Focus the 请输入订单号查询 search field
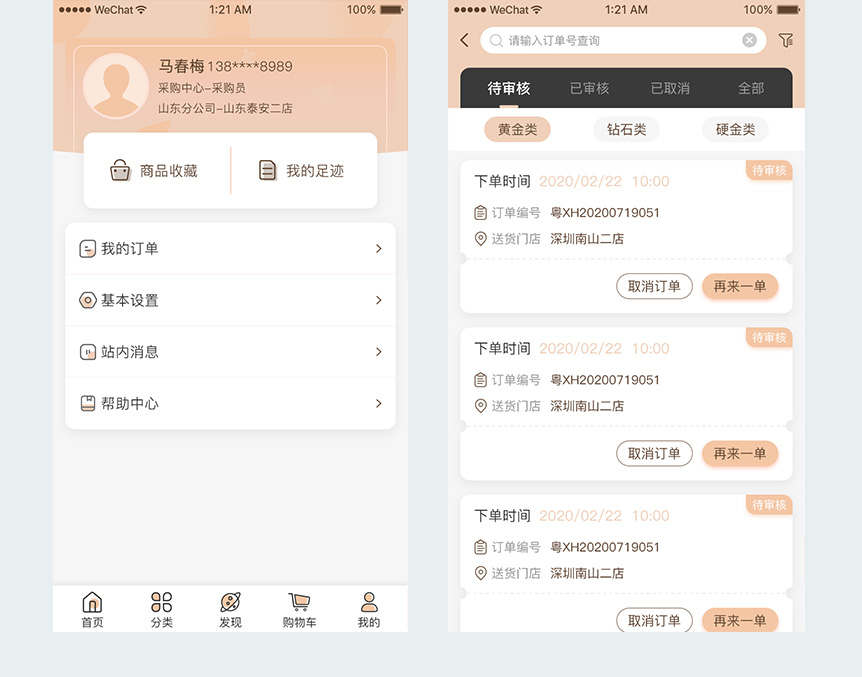The image size is (862, 677). coord(623,40)
